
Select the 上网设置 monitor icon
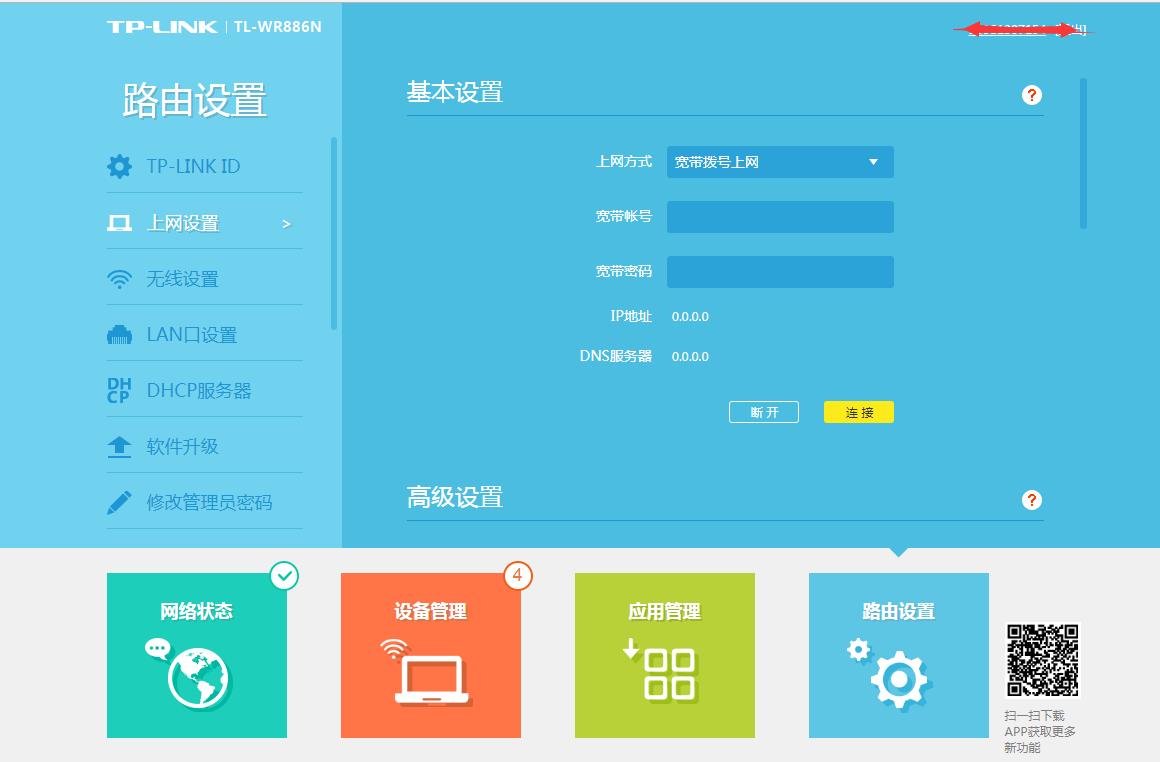click(121, 221)
